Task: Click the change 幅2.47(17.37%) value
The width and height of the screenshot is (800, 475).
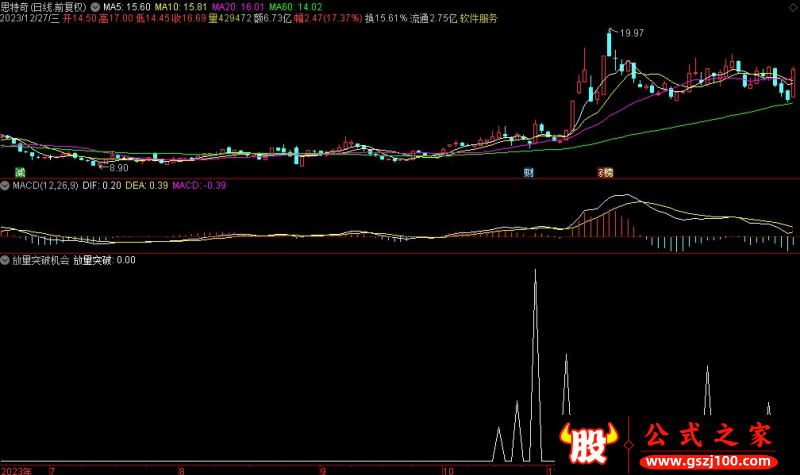Action: [328, 18]
